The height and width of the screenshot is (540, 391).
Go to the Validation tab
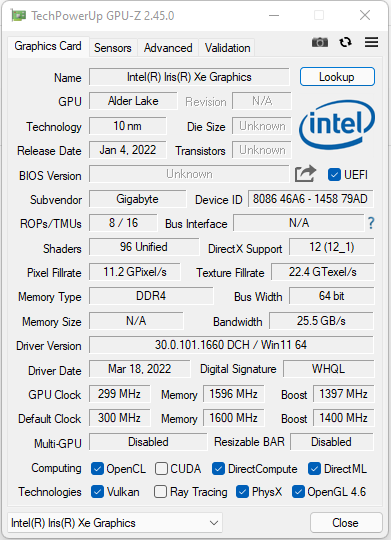(x=227, y=48)
